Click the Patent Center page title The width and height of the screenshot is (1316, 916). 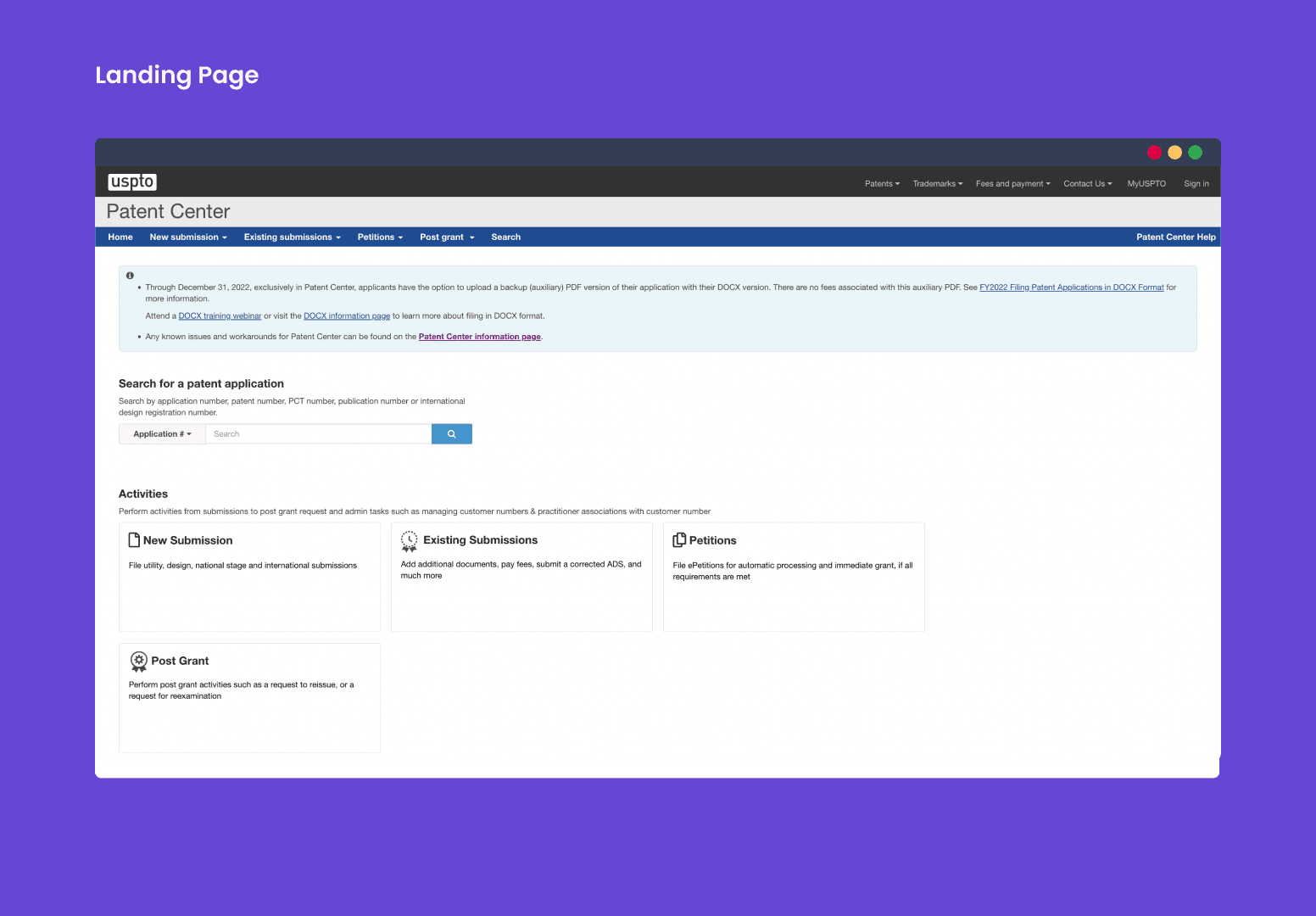(169, 211)
